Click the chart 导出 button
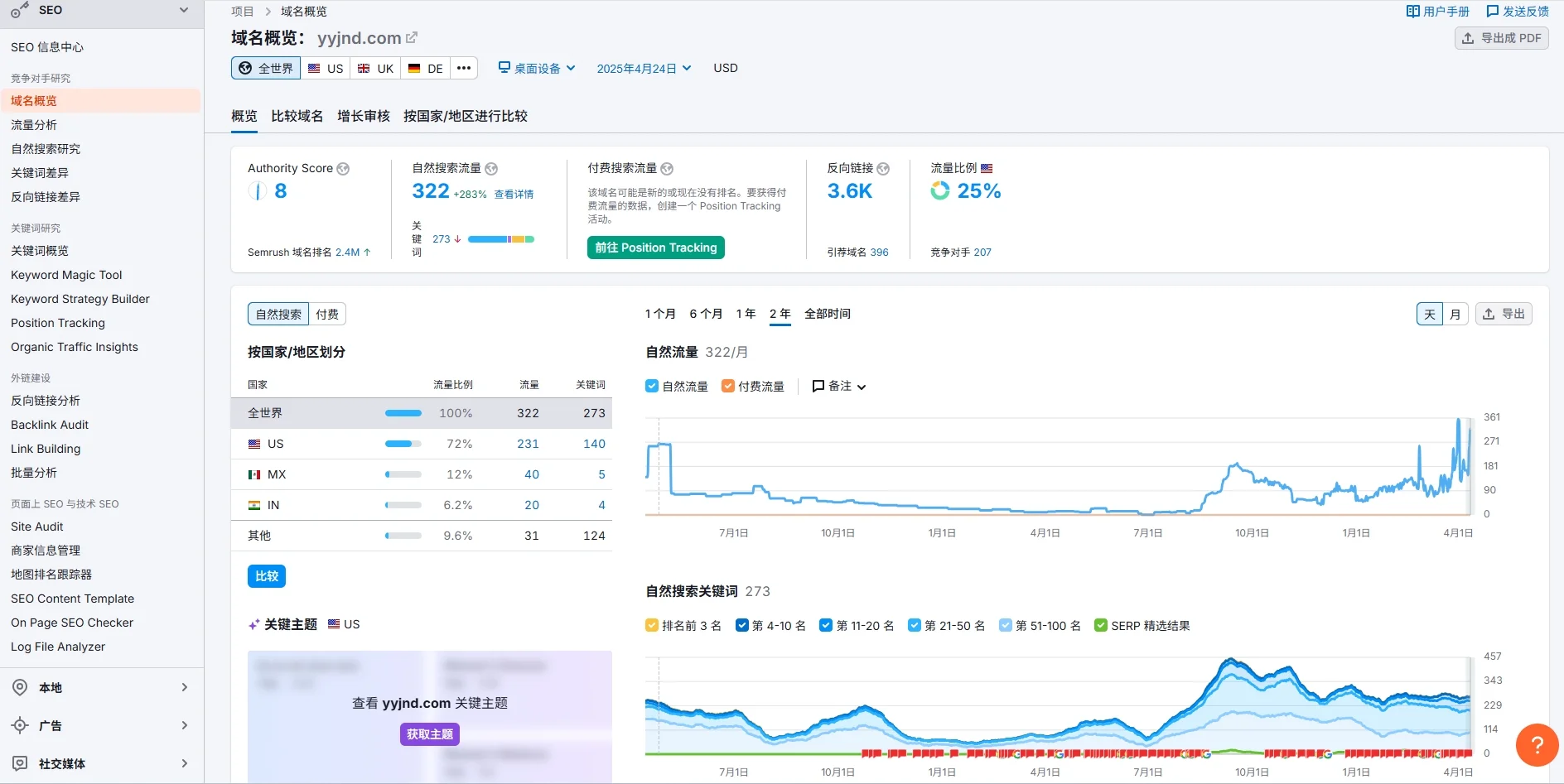1564x784 pixels. tap(1504, 314)
